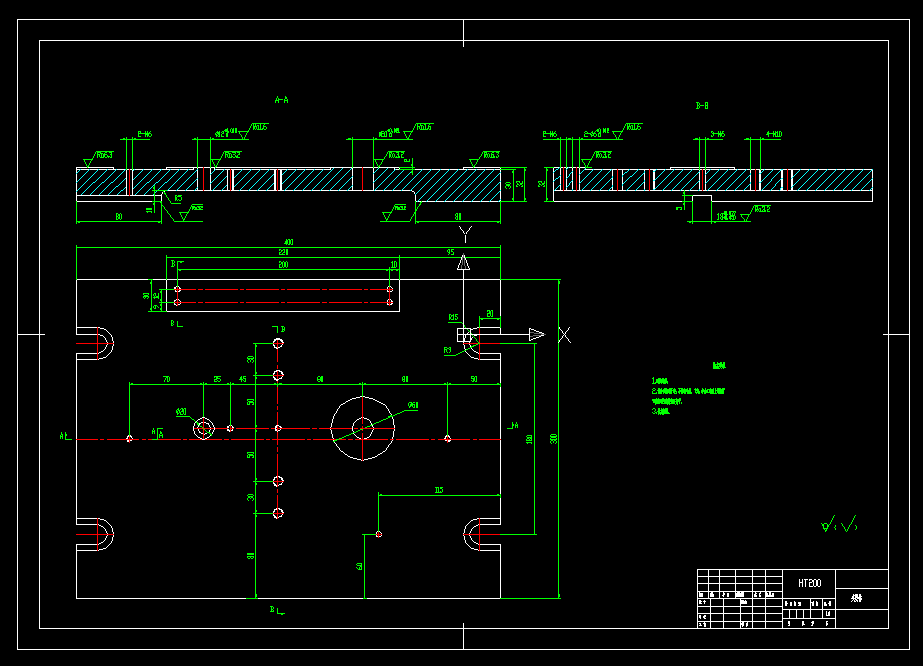Screen dimensions: 923x666
Task: Select the A-A section view title
Action: pyautogui.click(x=281, y=100)
